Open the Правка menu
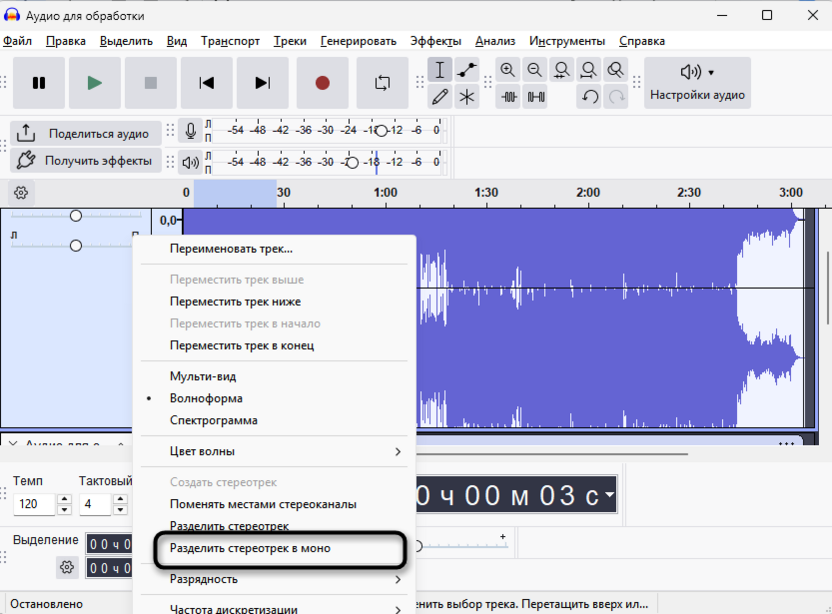The height and width of the screenshot is (614, 832). click(66, 41)
